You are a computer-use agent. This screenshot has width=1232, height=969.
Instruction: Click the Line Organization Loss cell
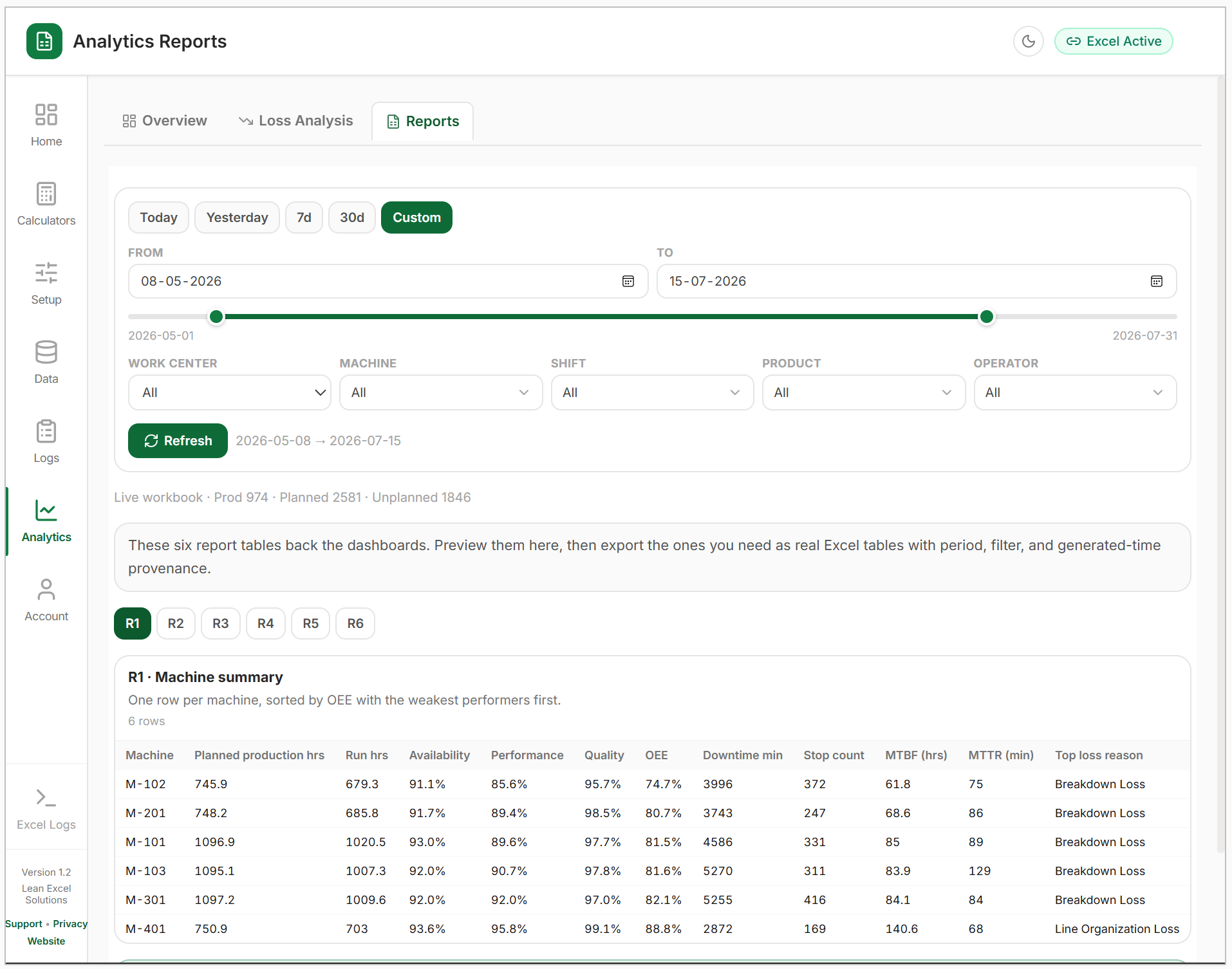click(x=1117, y=929)
